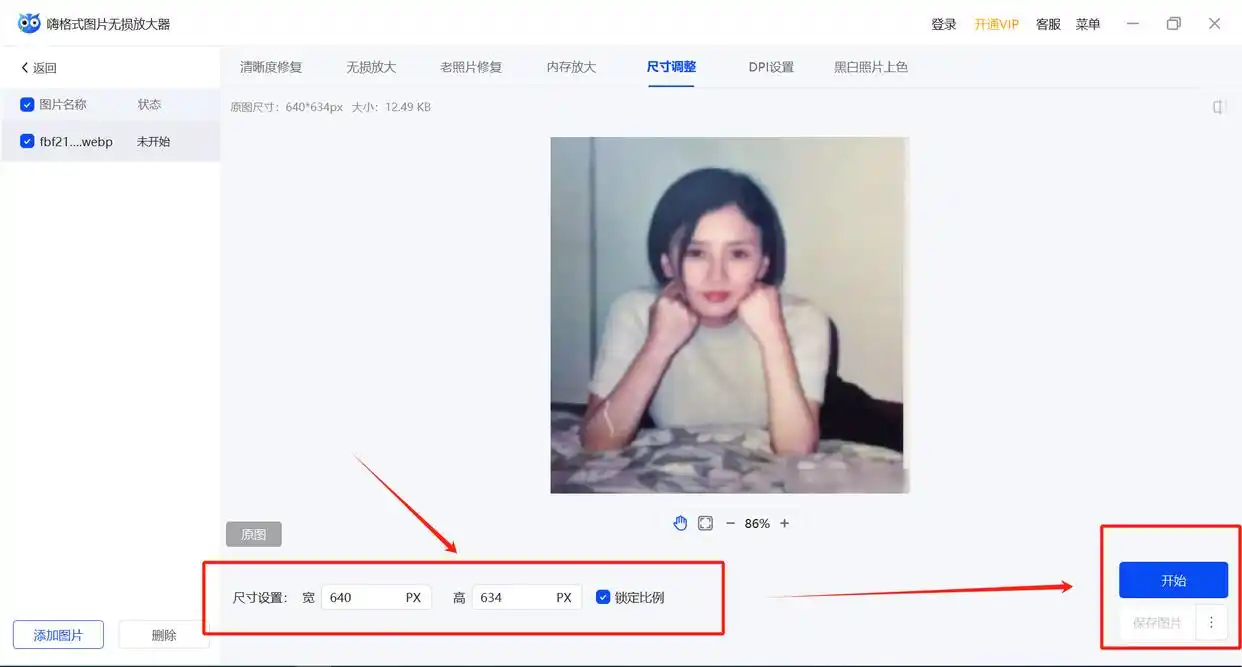
Task: Open the 菜单 menu
Action: click(x=1088, y=24)
